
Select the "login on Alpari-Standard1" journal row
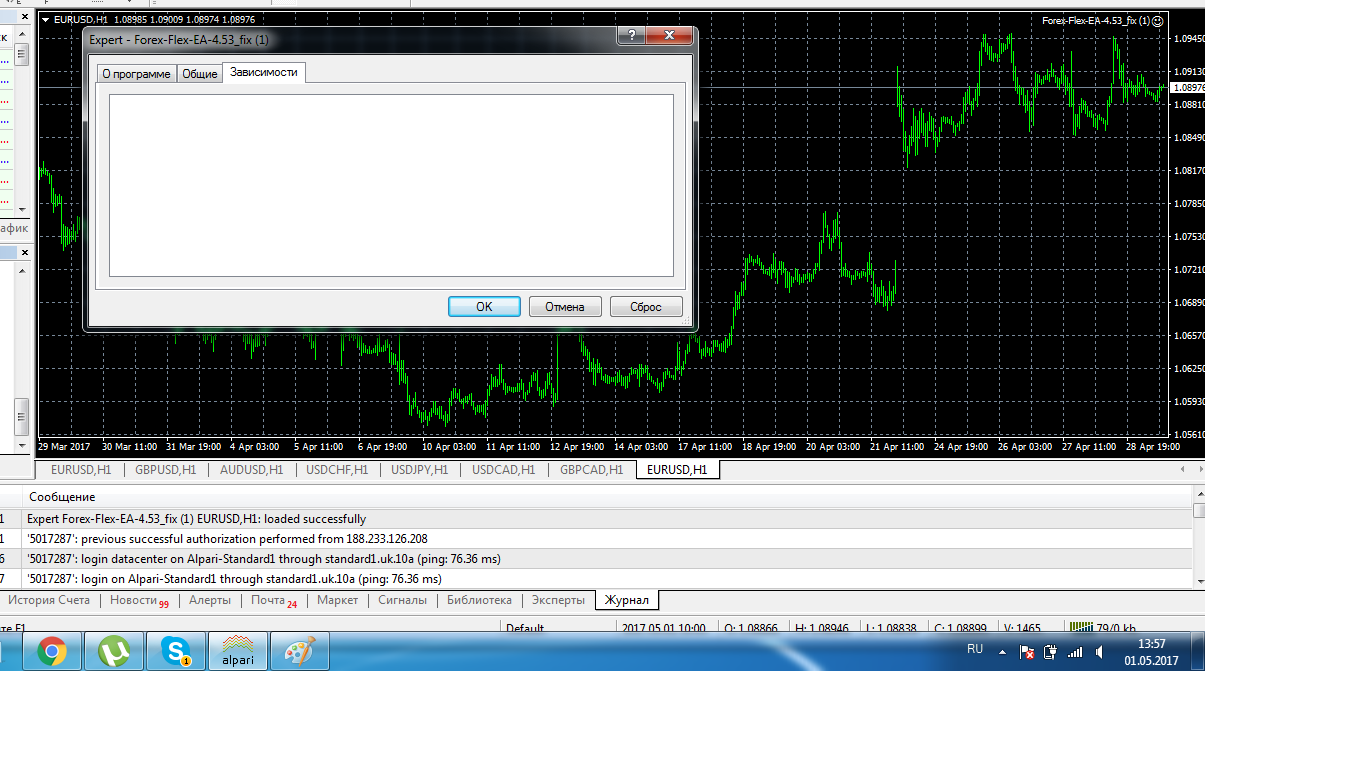pyautogui.click(x=596, y=579)
